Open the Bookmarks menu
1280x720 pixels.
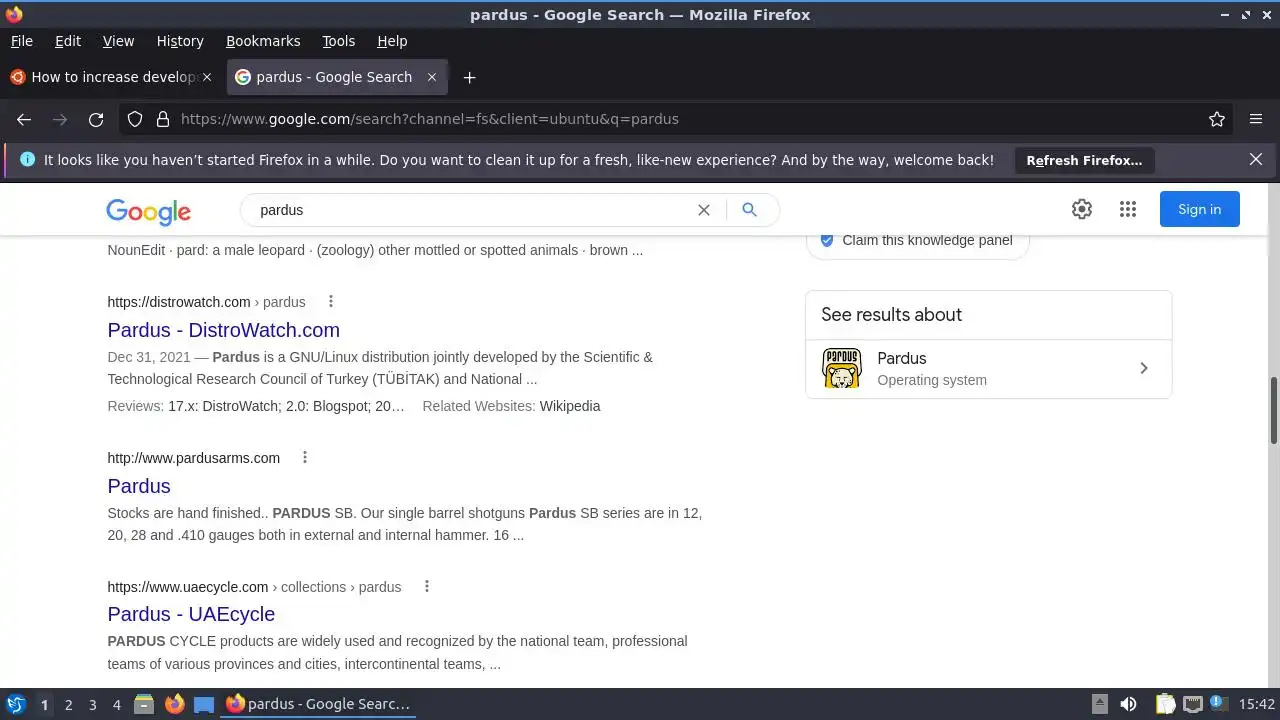(x=263, y=41)
